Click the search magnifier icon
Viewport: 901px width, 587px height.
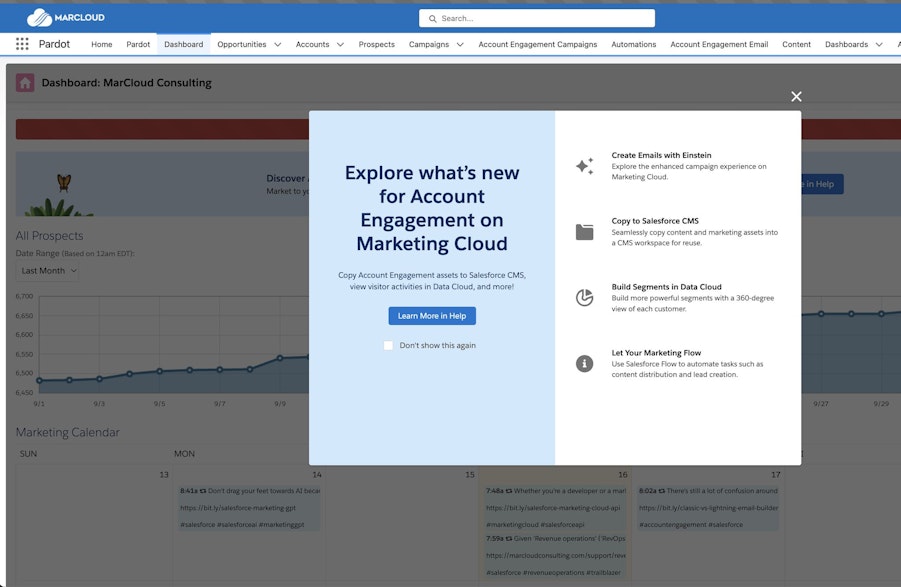click(433, 18)
